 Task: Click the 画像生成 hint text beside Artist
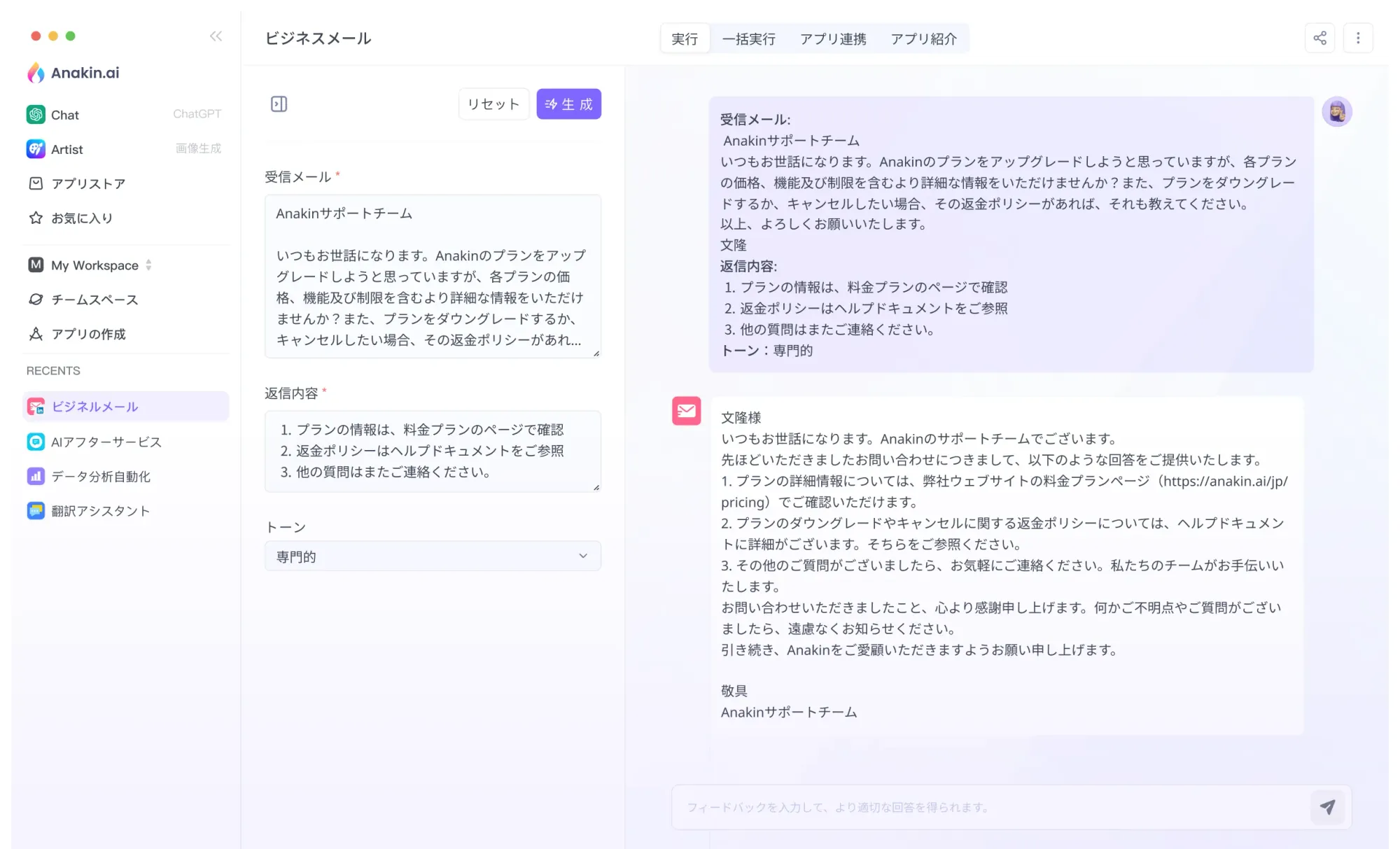[x=198, y=148]
